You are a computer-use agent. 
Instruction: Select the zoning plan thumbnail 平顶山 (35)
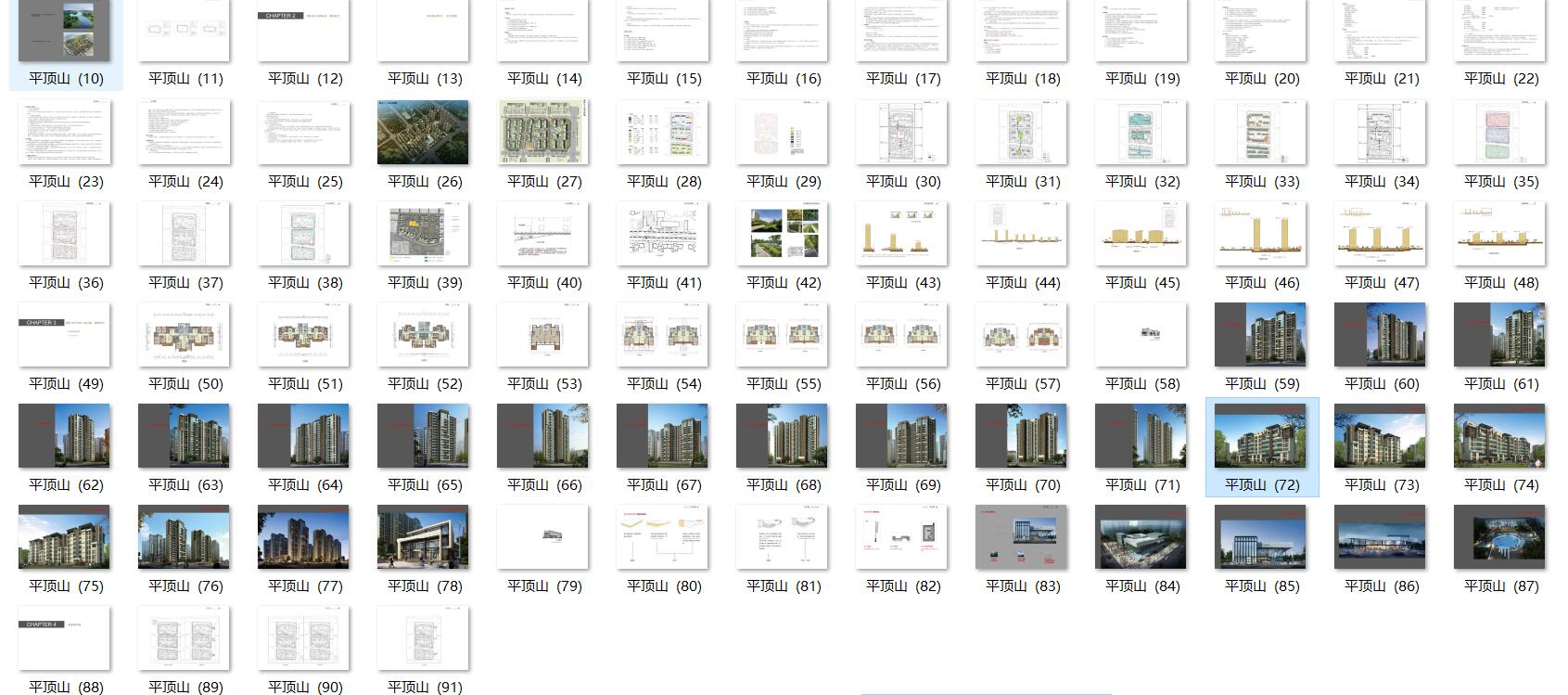tap(1499, 133)
